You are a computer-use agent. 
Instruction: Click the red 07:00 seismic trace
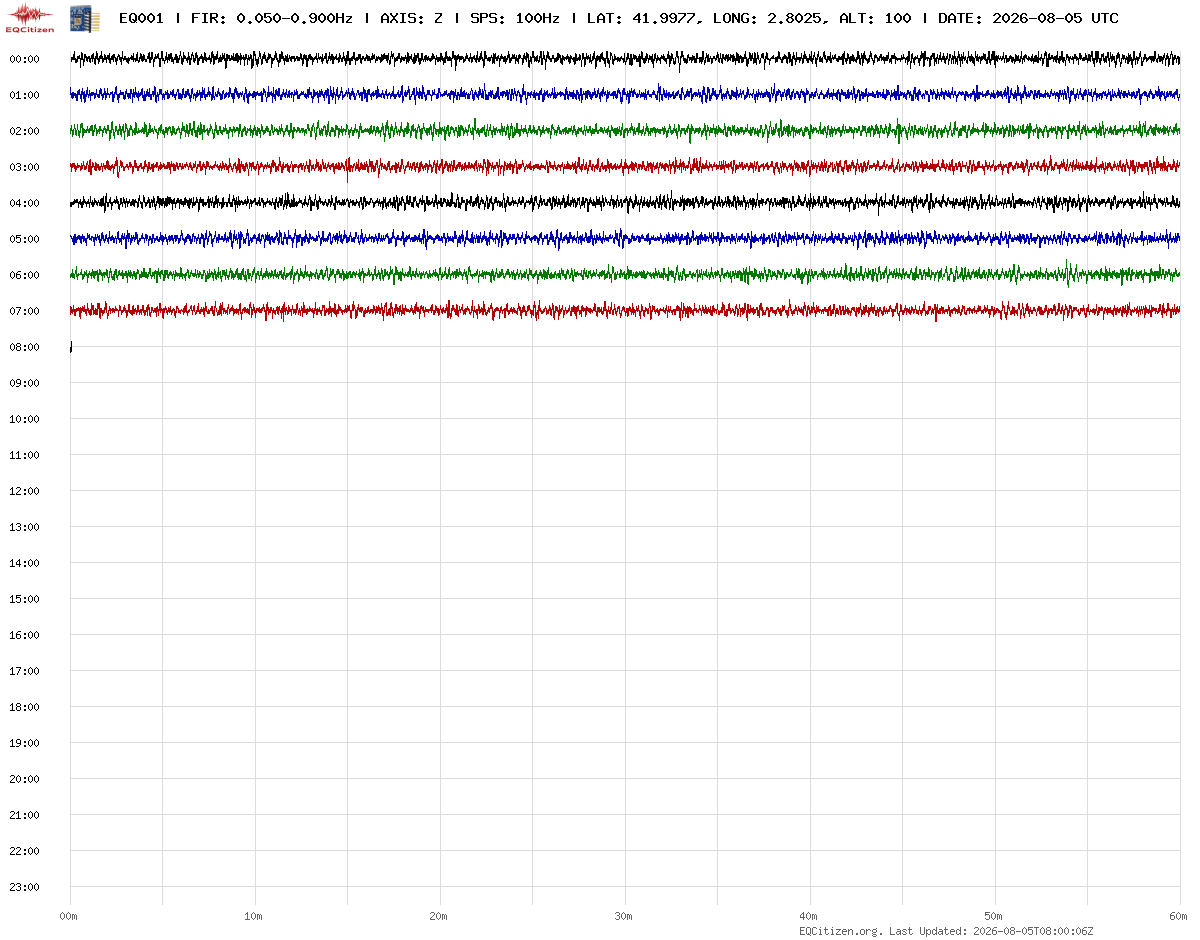coord(625,311)
